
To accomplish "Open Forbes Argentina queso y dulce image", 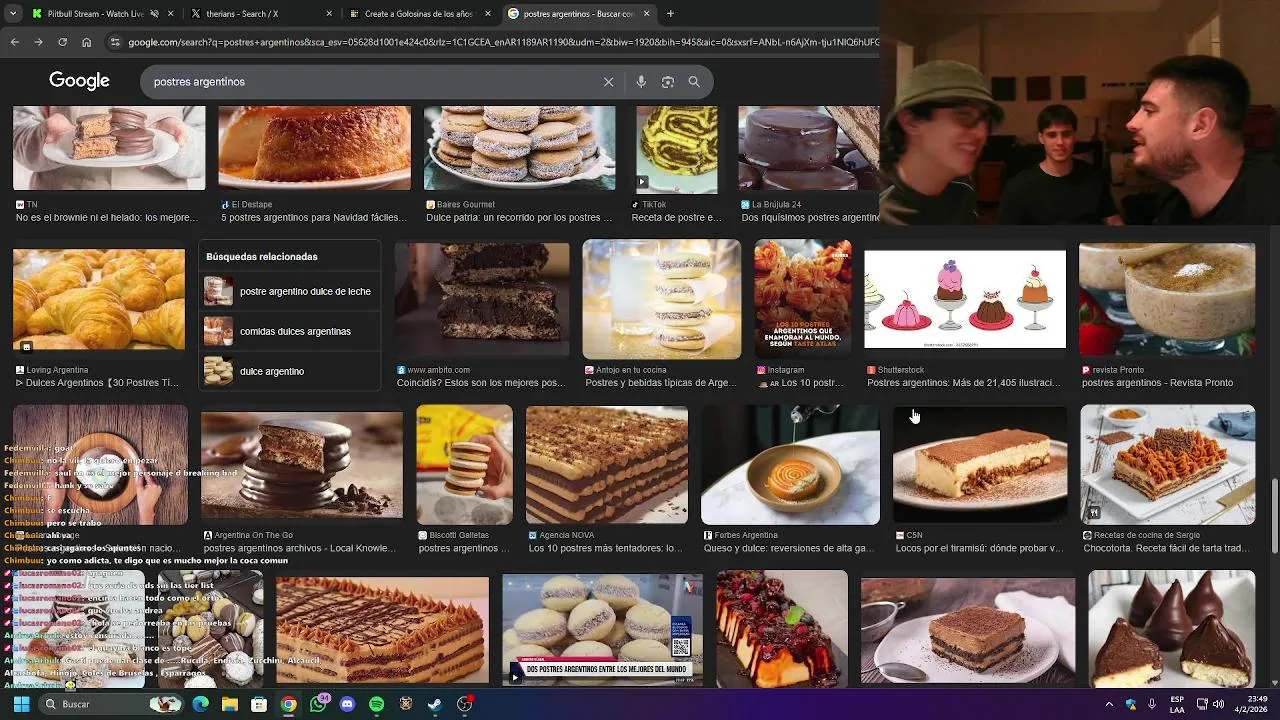I will 790,464.
